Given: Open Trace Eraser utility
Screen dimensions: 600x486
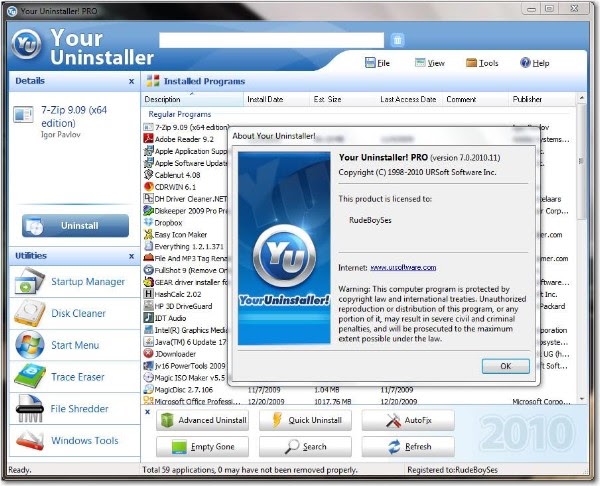Looking at the screenshot, I should coord(75,377).
